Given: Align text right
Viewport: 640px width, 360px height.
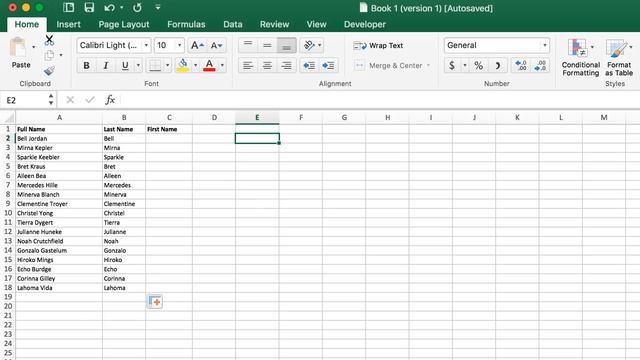Looking at the screenshot, I should tap(287, 65).
